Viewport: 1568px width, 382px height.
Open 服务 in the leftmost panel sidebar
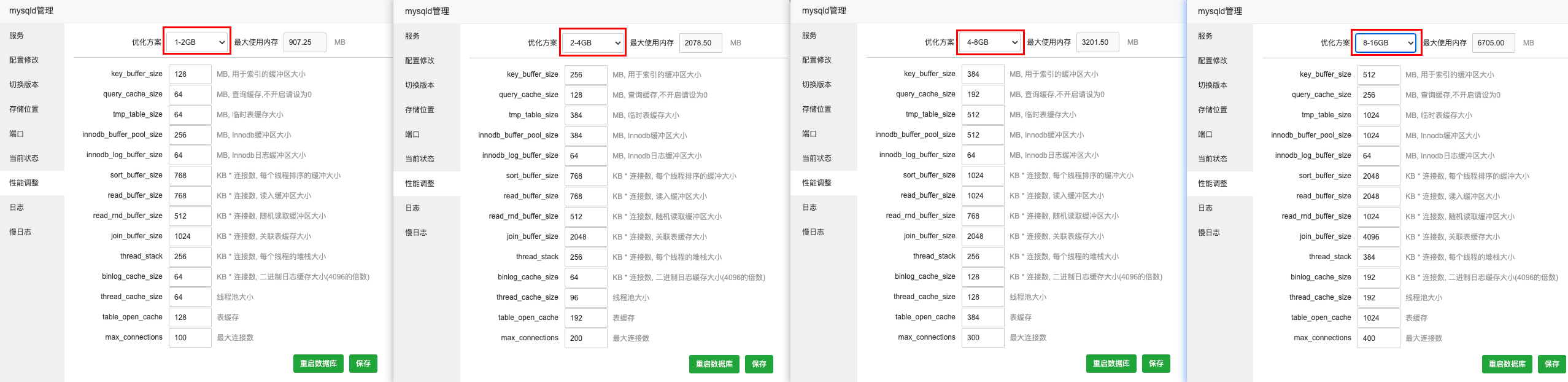pyautogui.click(x=17, y=36)
